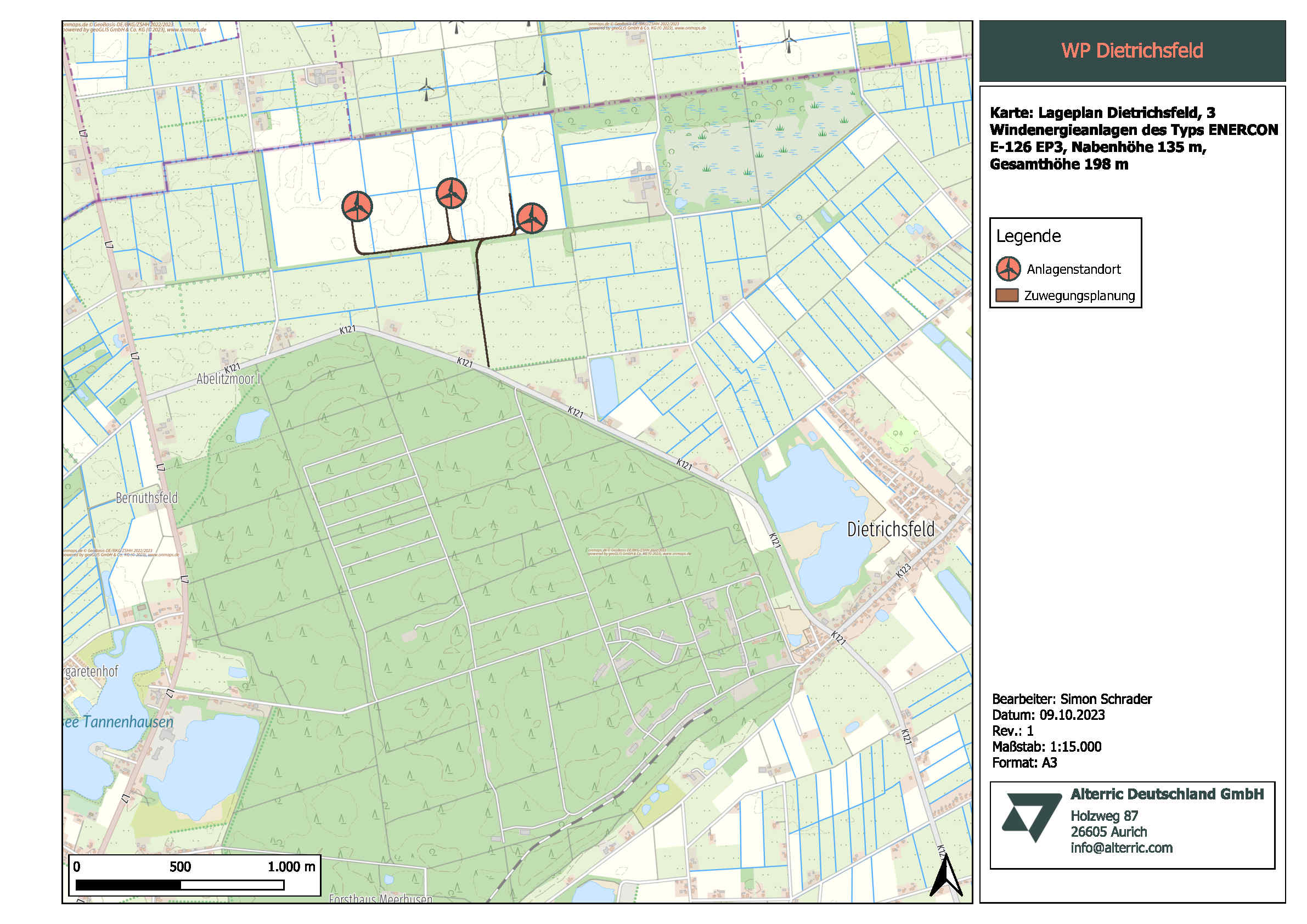Click the WP Dietrichsfeld title banner

1131,50
